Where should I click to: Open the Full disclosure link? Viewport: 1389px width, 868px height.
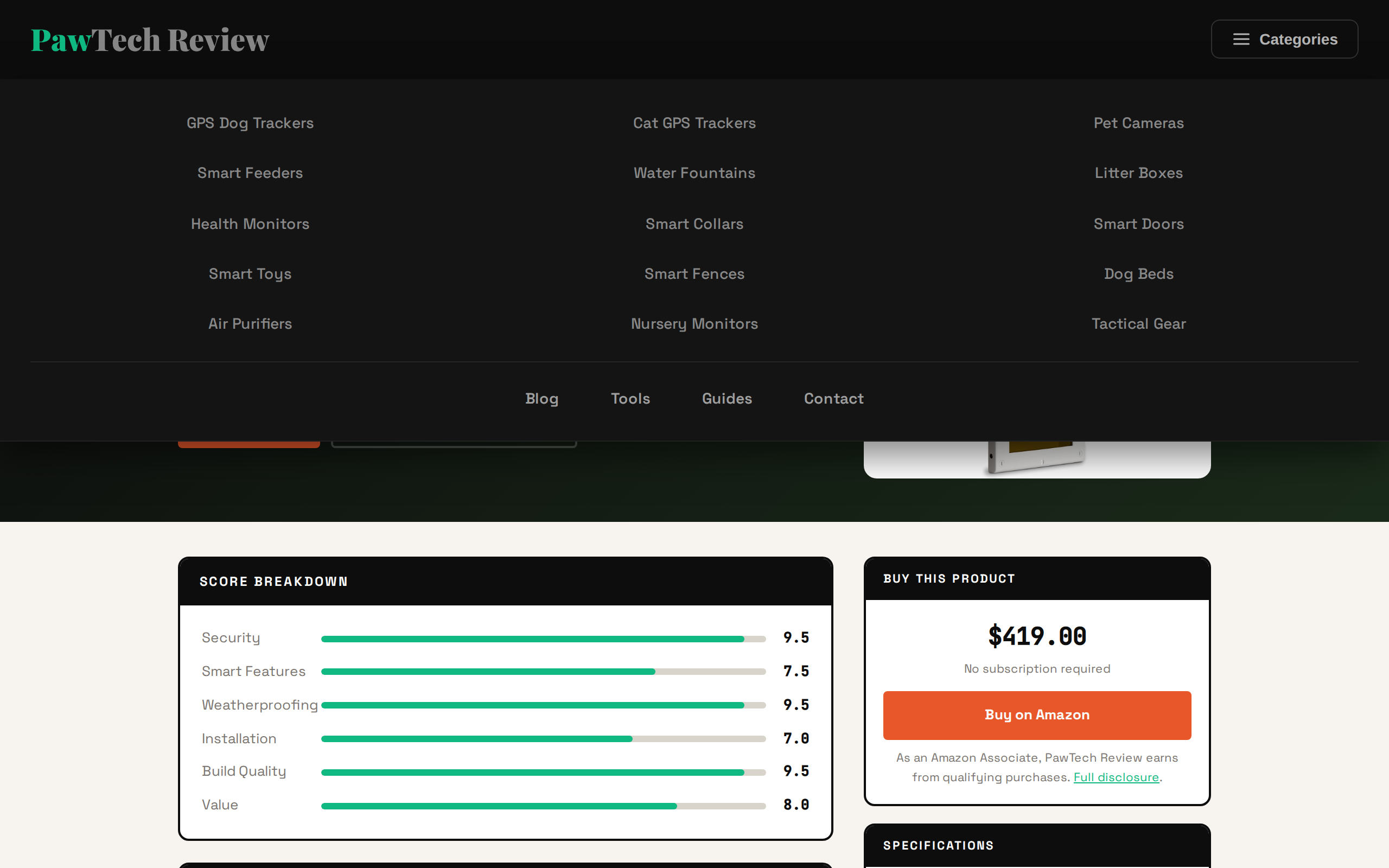tap(1116, 777)
